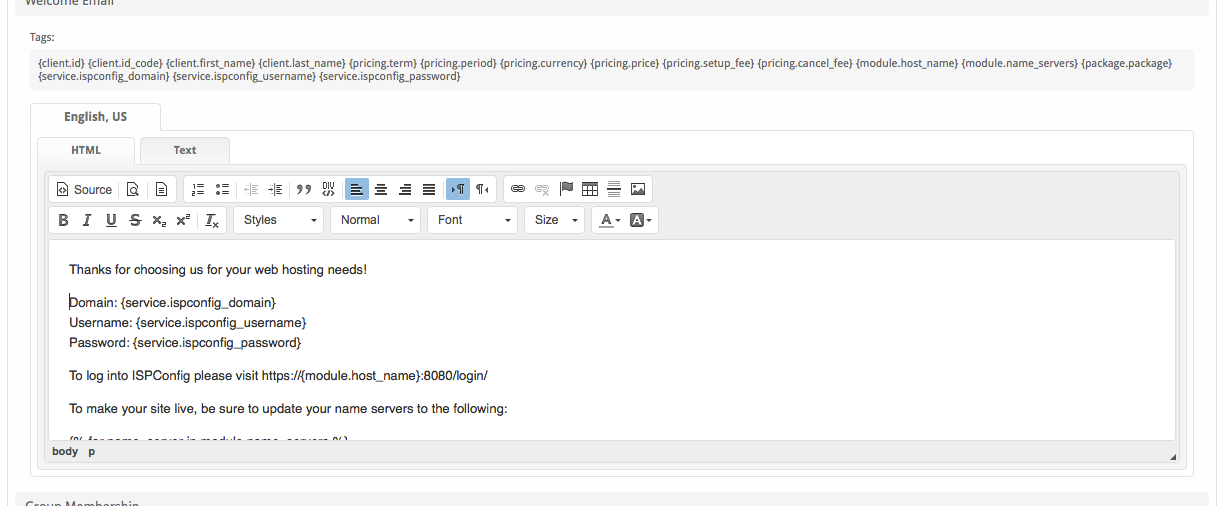Screen dimensions: 1230x506
Task: Expand the Normal paragraph format dropdown
Action: 376,220
